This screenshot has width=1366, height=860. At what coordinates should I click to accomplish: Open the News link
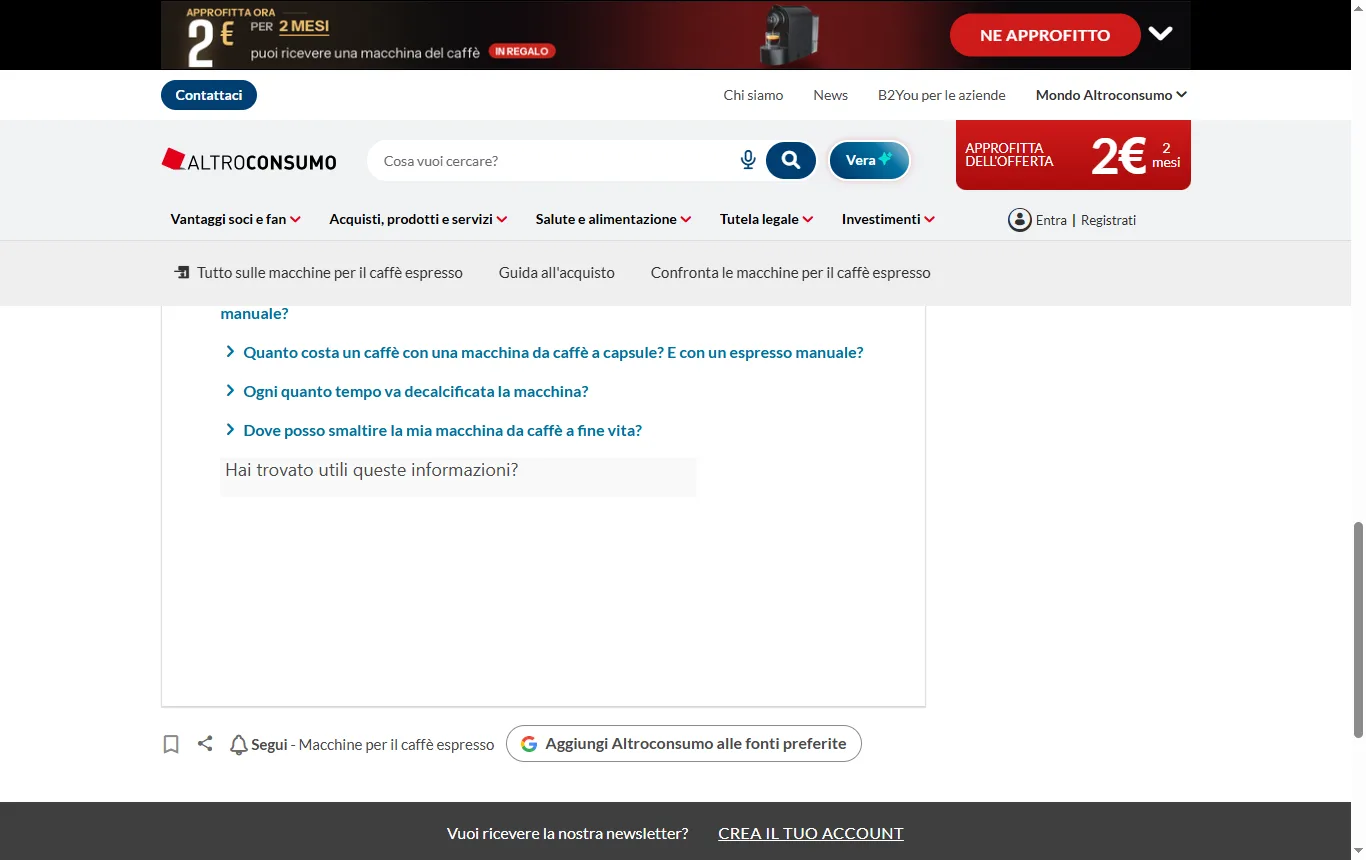pyautogui.click(x=830, y=95)
